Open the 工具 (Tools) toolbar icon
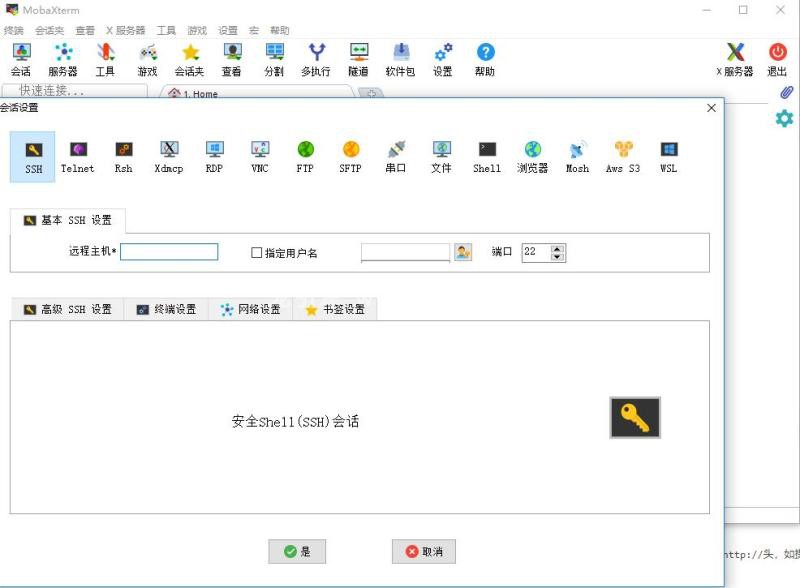800x588 pixels. 106,60
